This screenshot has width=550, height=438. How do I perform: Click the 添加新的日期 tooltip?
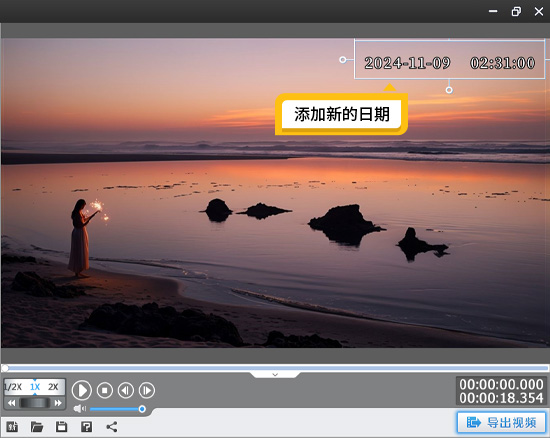point(341,114)
